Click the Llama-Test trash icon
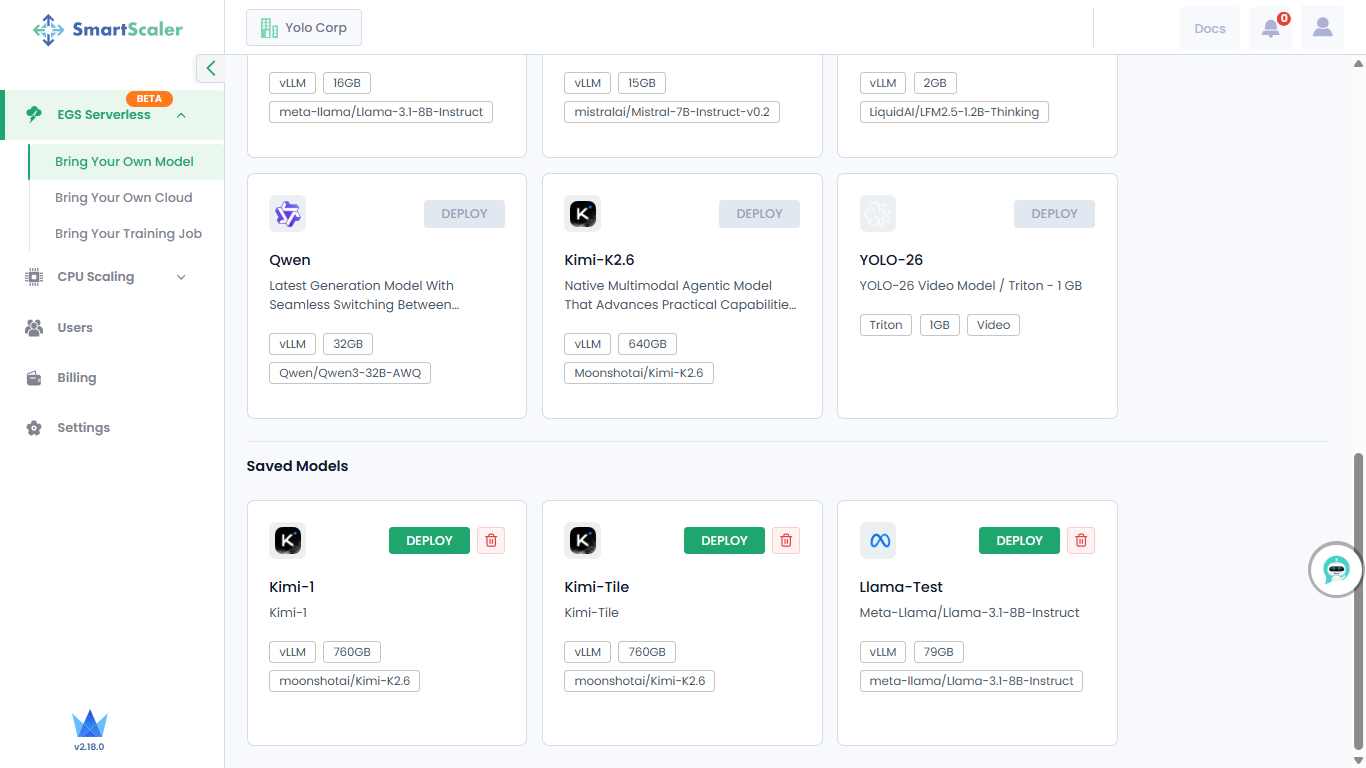The width and height of the screenshot is (1366, 768). pyautogui.click(x=1081, y=540)
